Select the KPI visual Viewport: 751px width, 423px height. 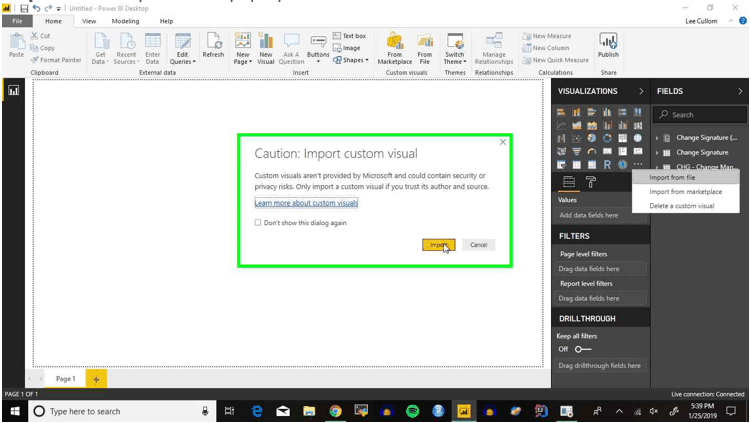pos(637,151)
